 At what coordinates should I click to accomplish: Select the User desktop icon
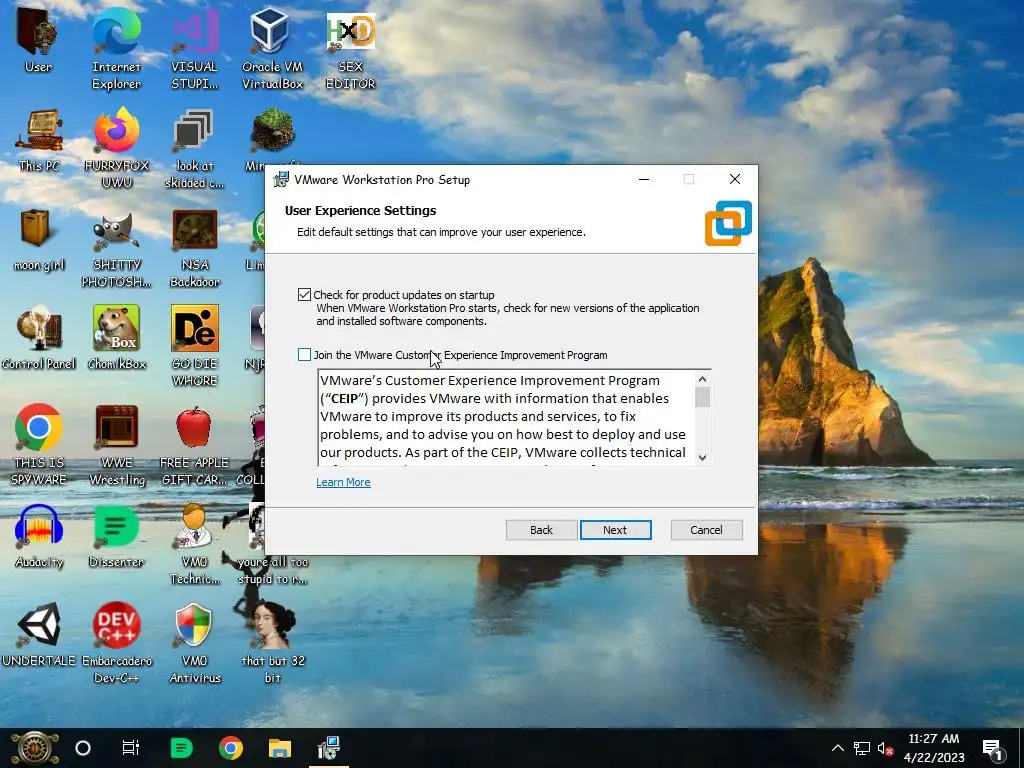(x=38, y=40)
